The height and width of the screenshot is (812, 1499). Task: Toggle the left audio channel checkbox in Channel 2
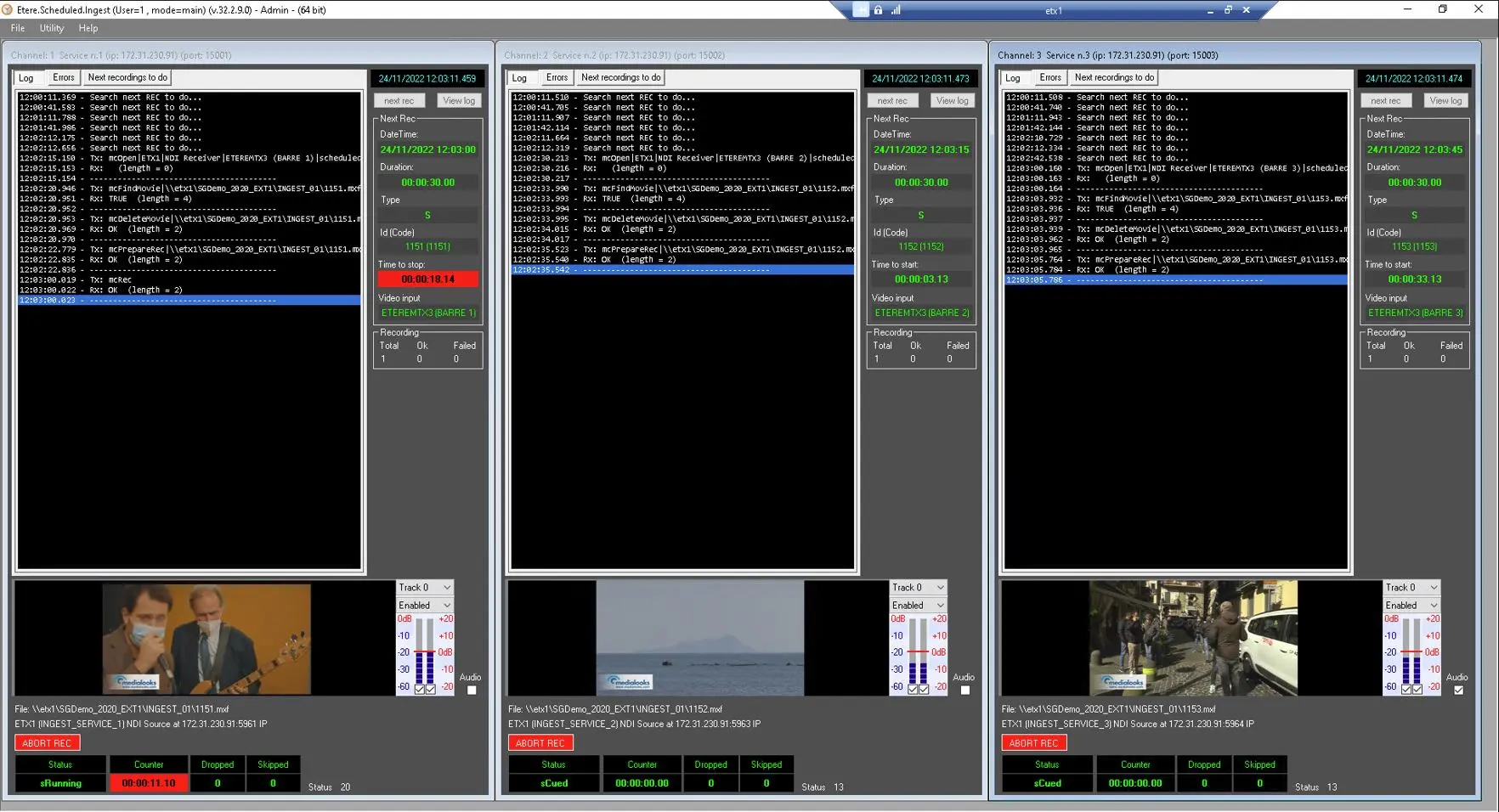913,690
